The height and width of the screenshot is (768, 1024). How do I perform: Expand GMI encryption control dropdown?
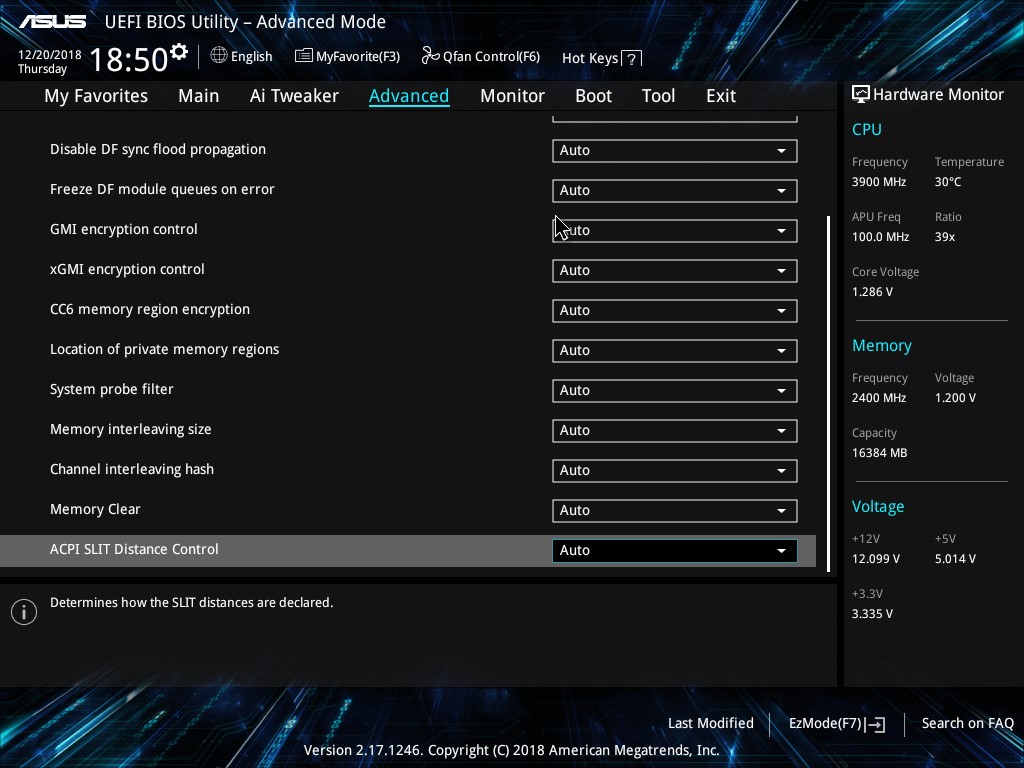(x=675, y=231)
